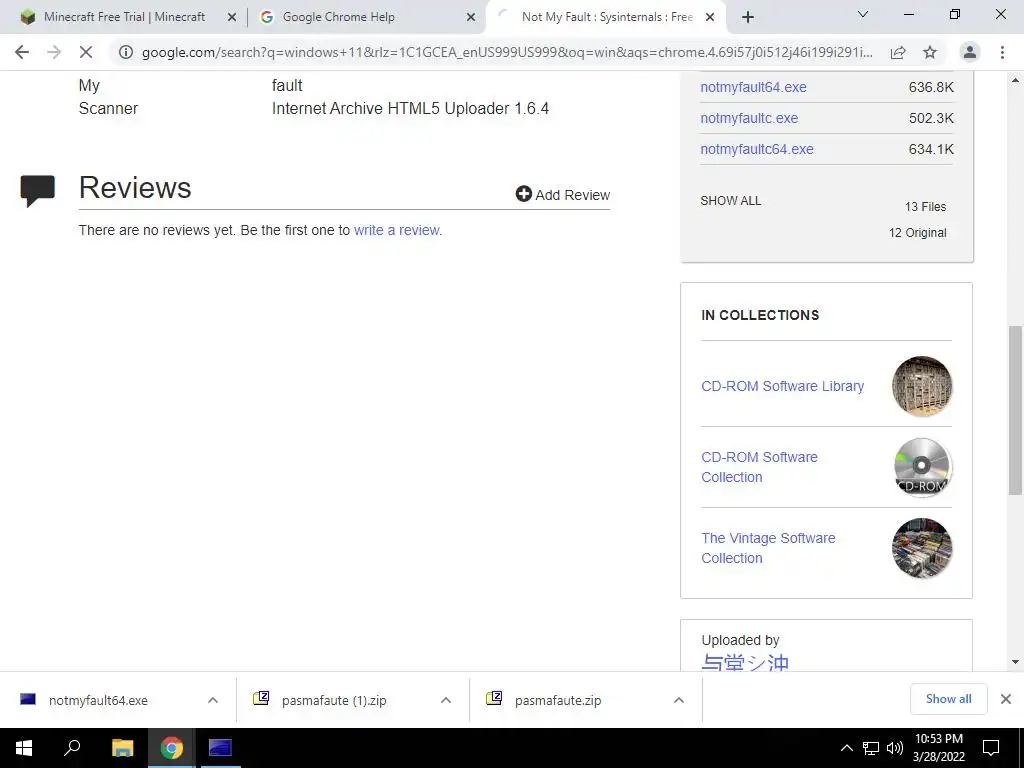Open The Vintage Software Collection link
Image resolution: width=1024 pixels, height=768 pixels.
coord(768,548)
